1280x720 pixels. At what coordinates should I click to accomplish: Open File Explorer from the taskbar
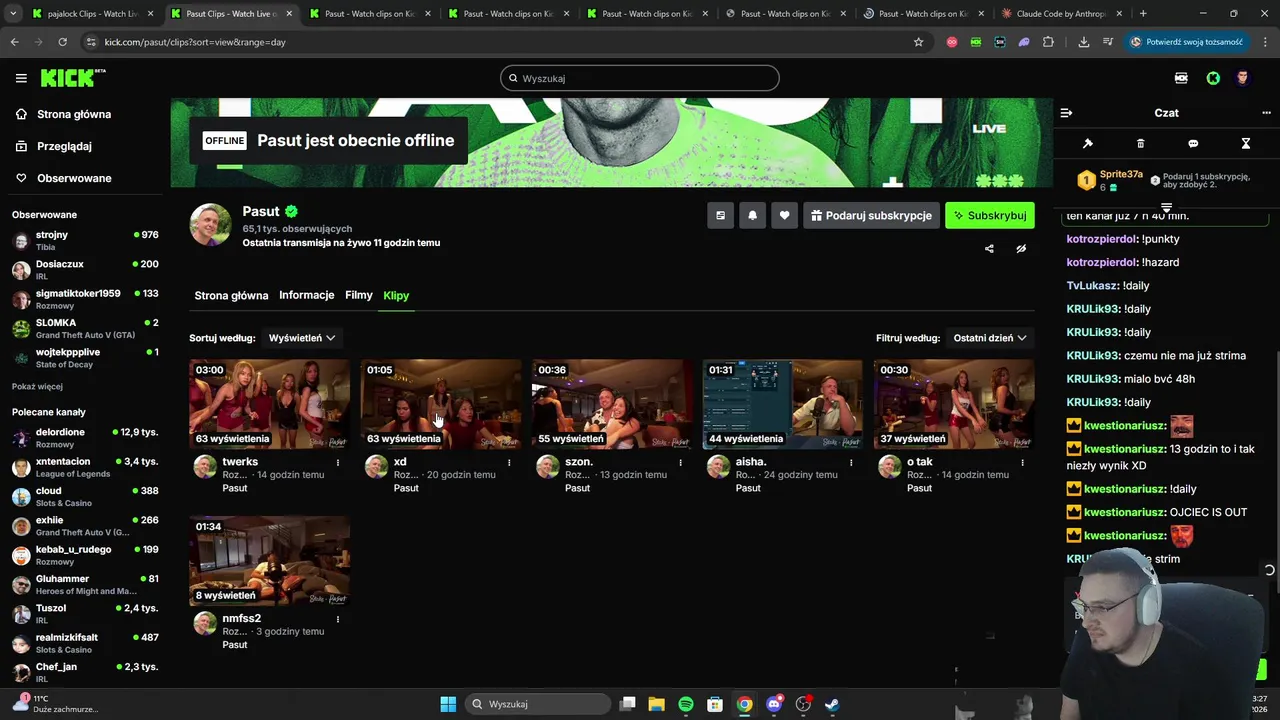click(657, 704)
